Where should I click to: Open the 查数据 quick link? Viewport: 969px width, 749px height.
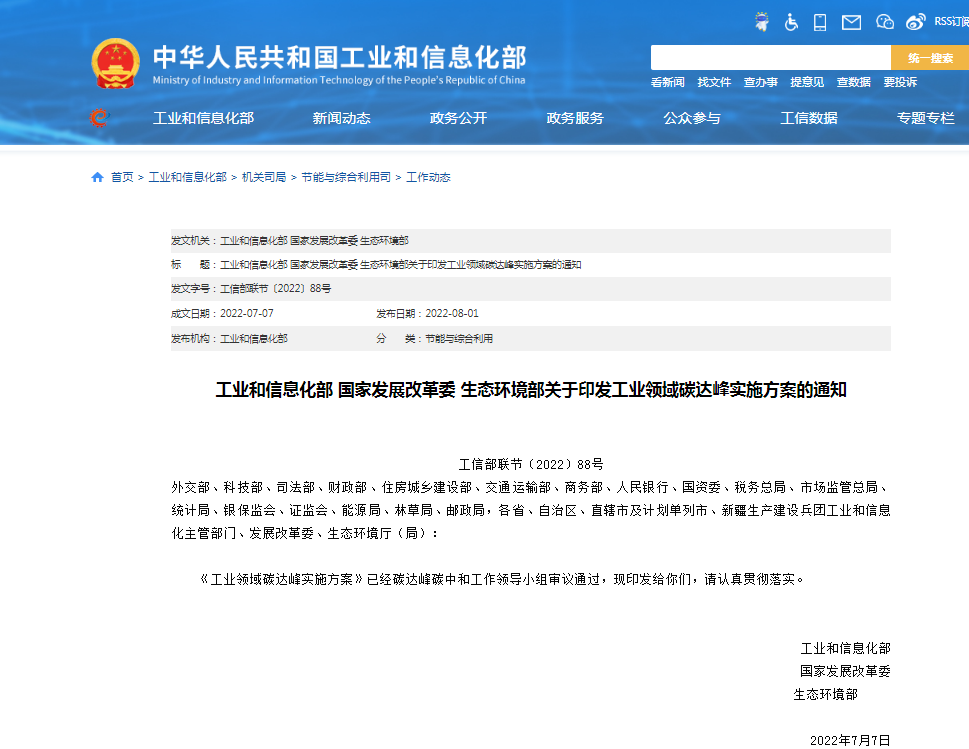853,82
